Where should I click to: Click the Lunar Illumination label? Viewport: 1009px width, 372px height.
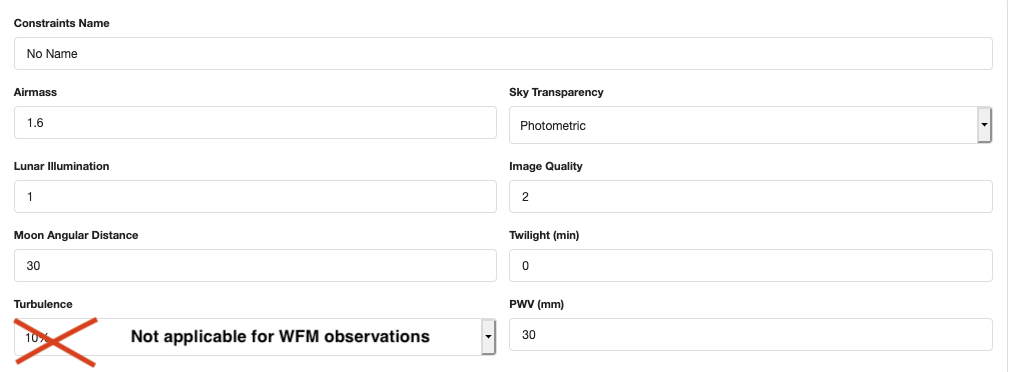pyautogui.click(x=62, y=166)
